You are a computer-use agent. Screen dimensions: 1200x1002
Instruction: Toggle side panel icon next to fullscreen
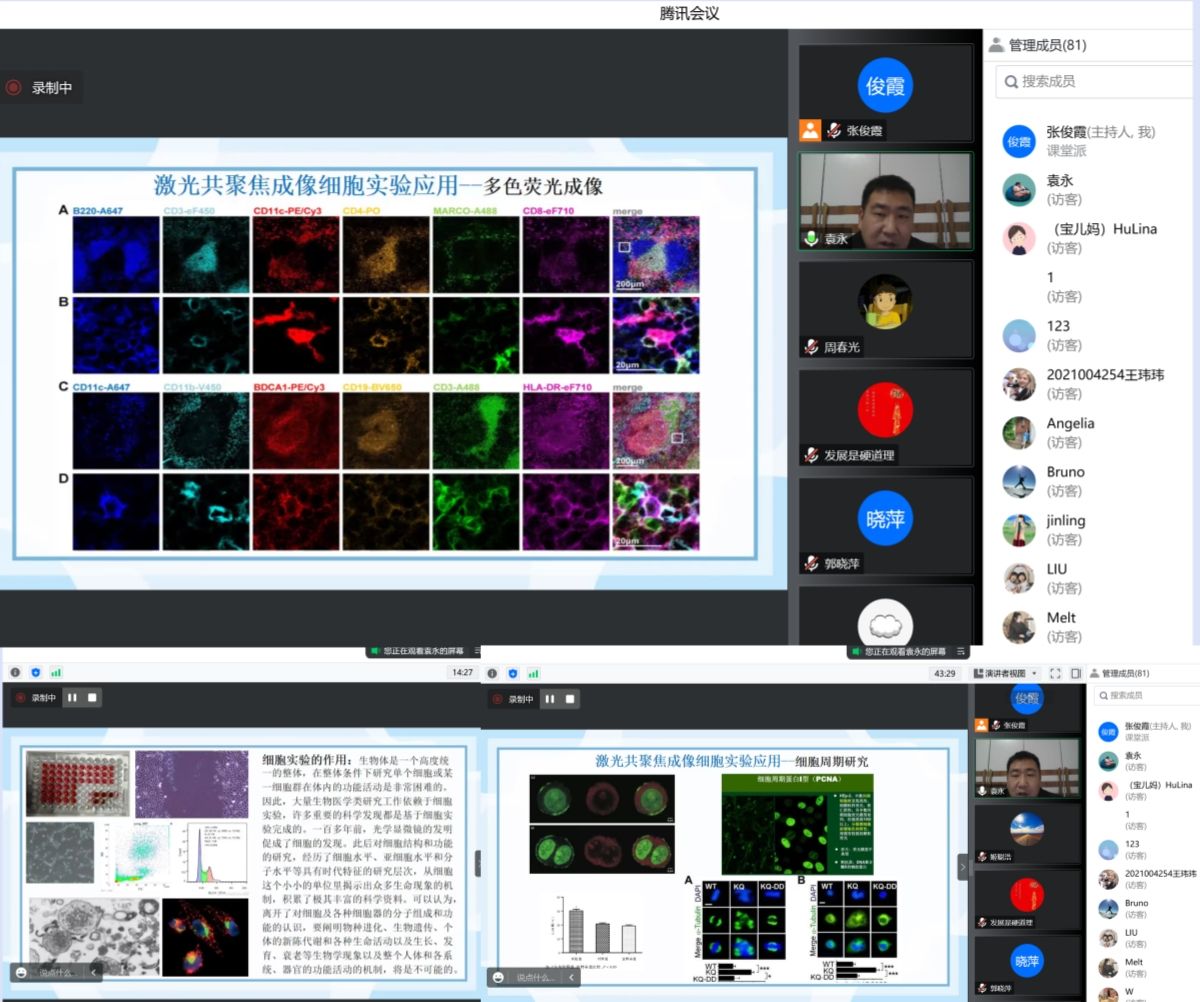(x=1076, y=673)
